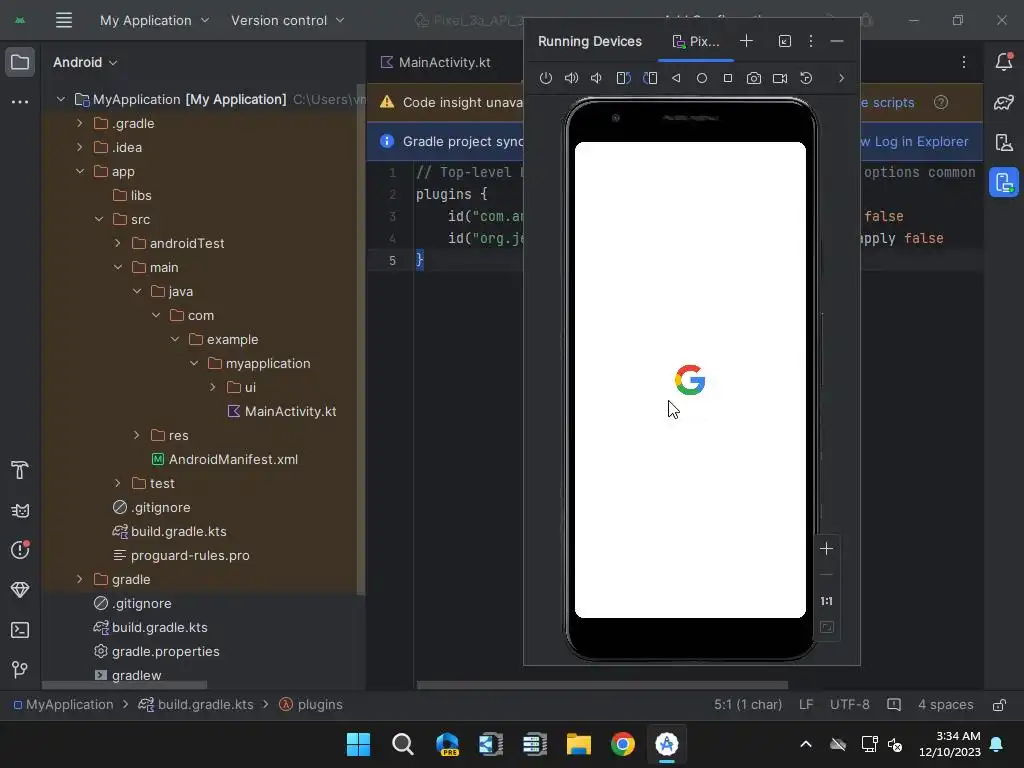
Task: Collapse the app module folder
Action: click(x=80, y=172)
